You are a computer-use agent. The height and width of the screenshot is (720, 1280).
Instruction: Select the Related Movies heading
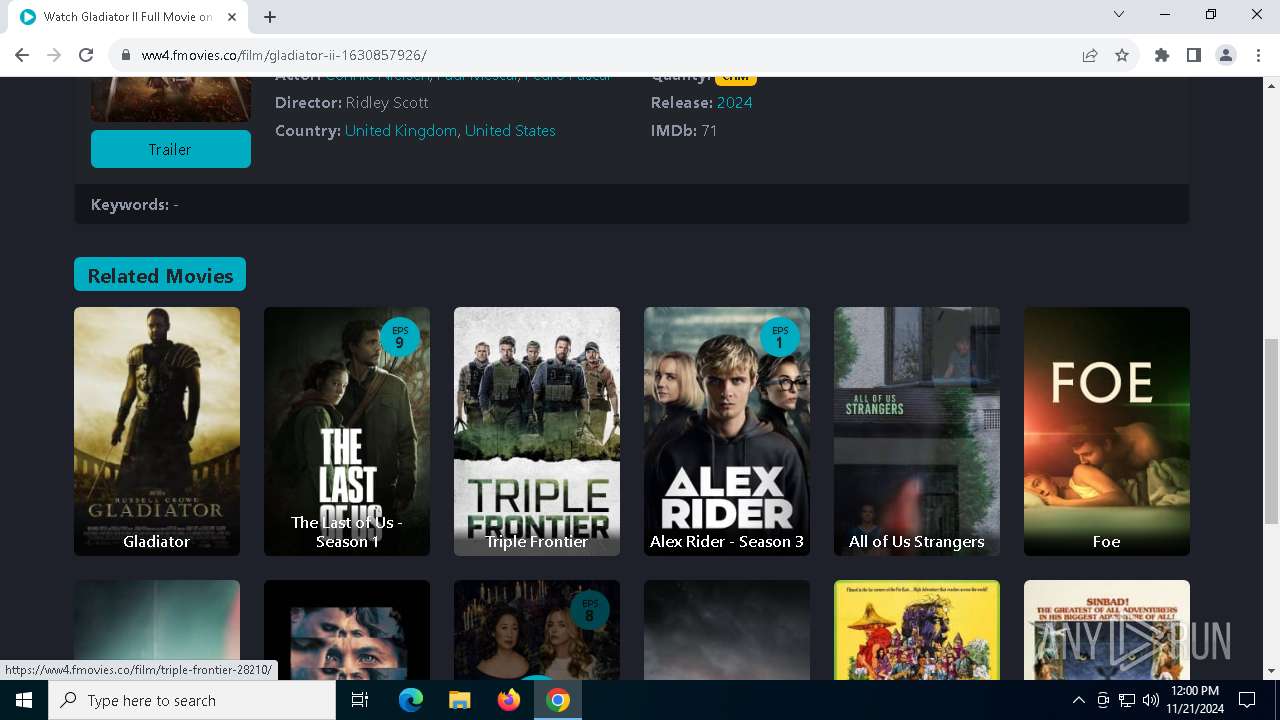[x=160, y=275]
